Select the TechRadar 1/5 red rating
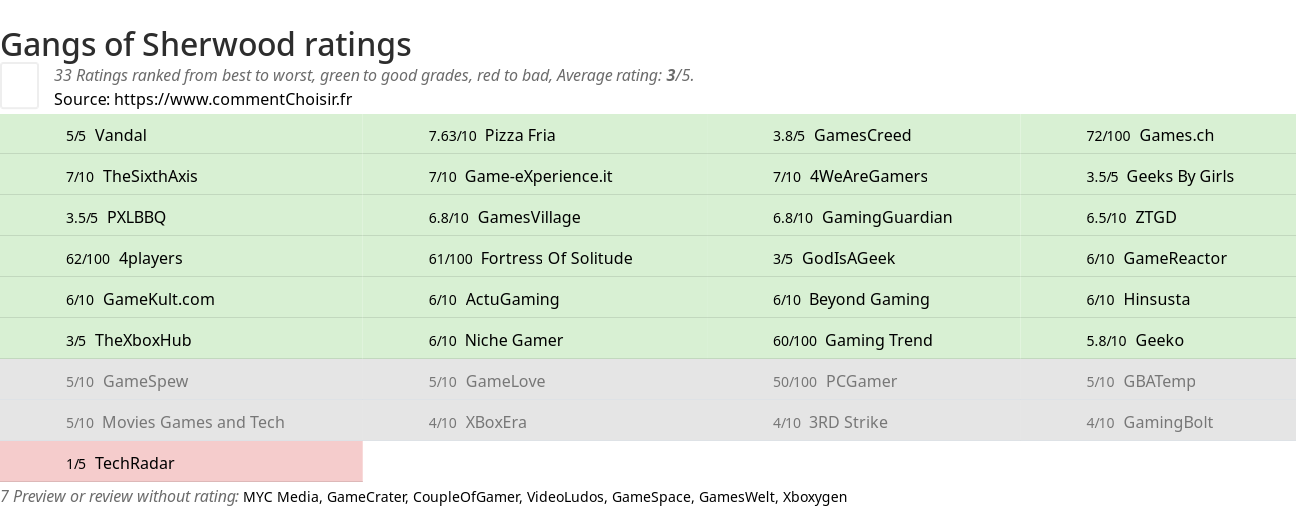This screenshot has width=1296, height=507. (181, 463)
